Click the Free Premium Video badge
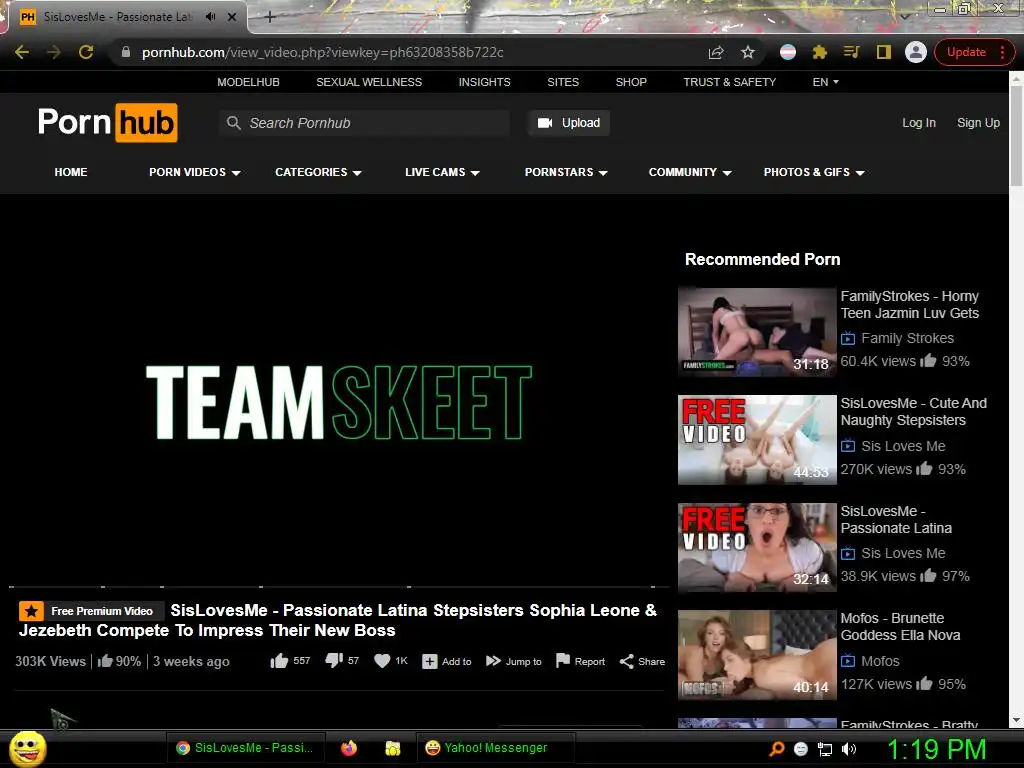This screenshot has height=768, width=1024. [x=91, y=611]
